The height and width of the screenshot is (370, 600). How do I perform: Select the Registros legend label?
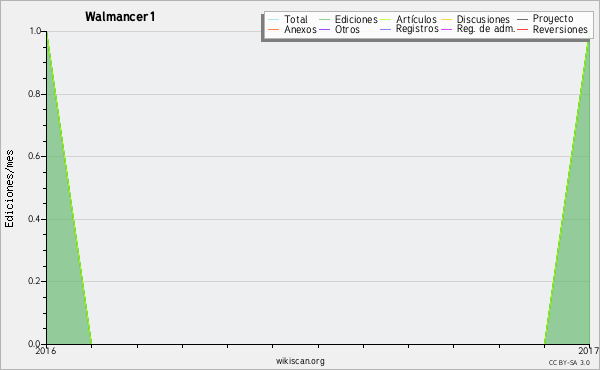(417, 29)
